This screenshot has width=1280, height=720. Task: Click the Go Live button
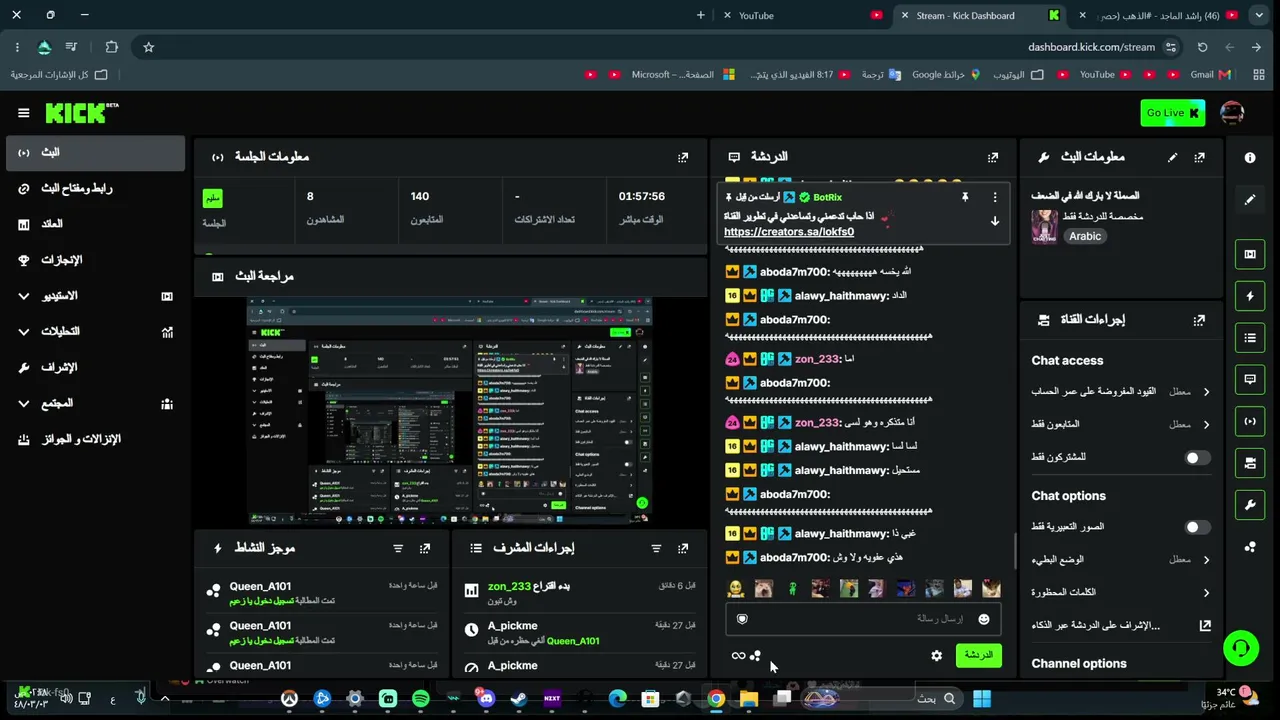click(1172, 113)
